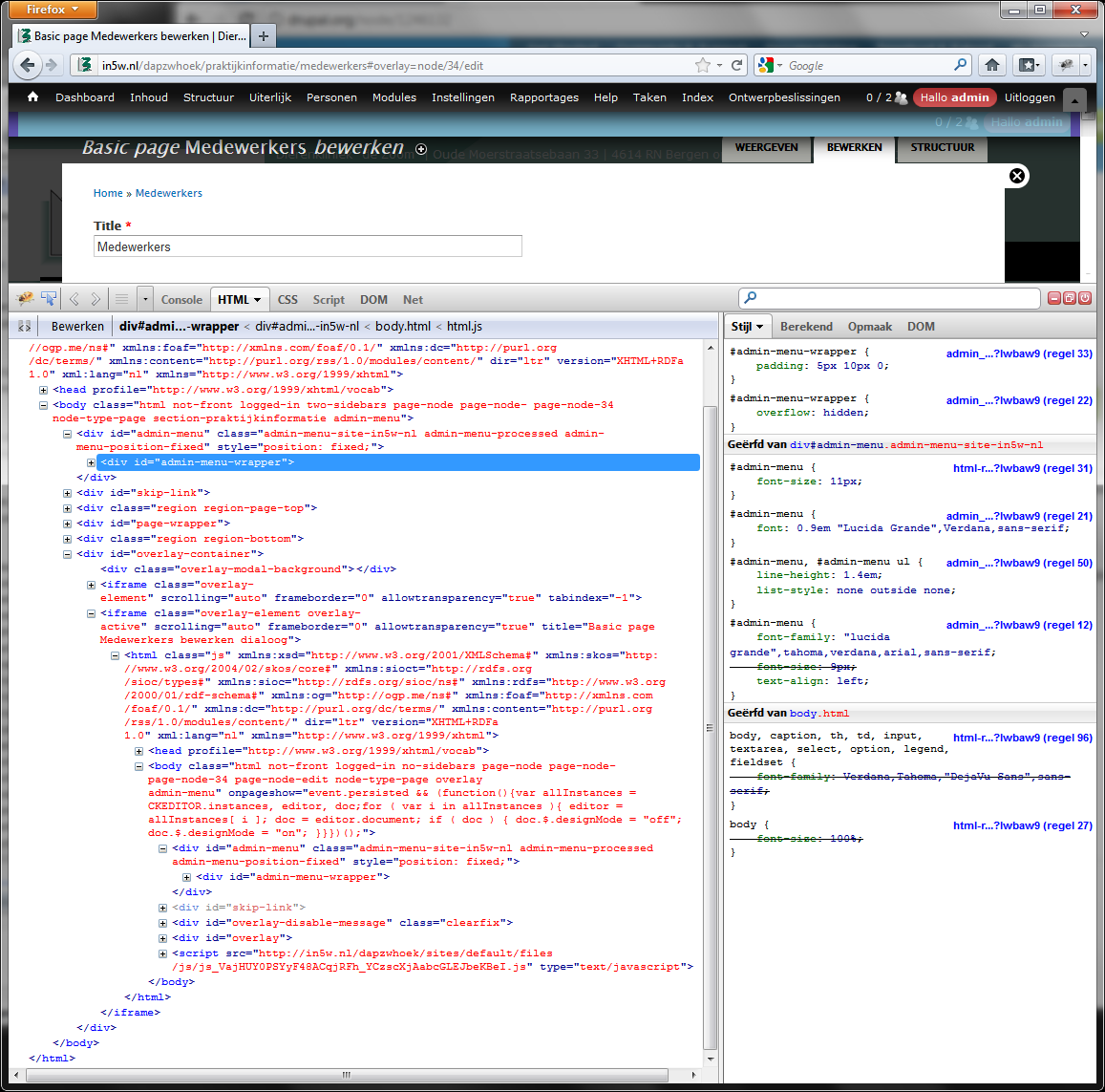Click the Medewerkers breadcrumb link
The height and width of the screenshot is (1092, 1105).
click(x=169, y=193)
